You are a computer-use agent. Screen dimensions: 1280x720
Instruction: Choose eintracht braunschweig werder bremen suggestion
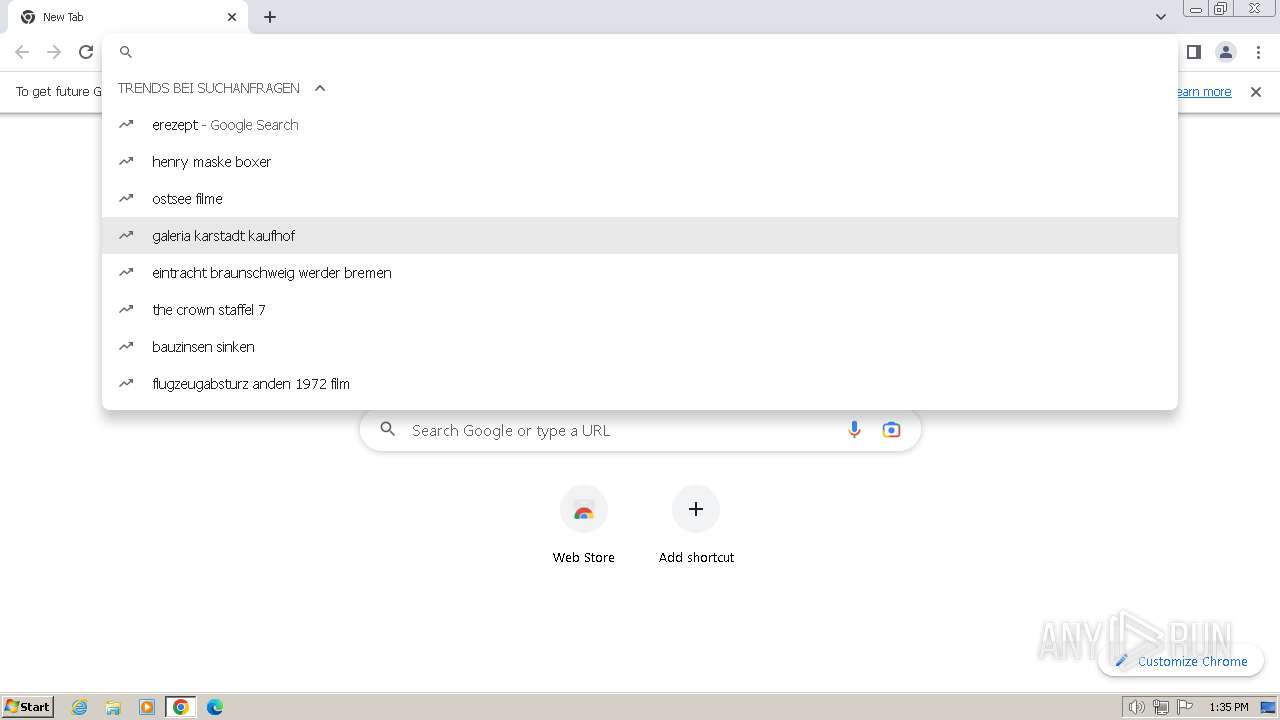coord(640,273)
